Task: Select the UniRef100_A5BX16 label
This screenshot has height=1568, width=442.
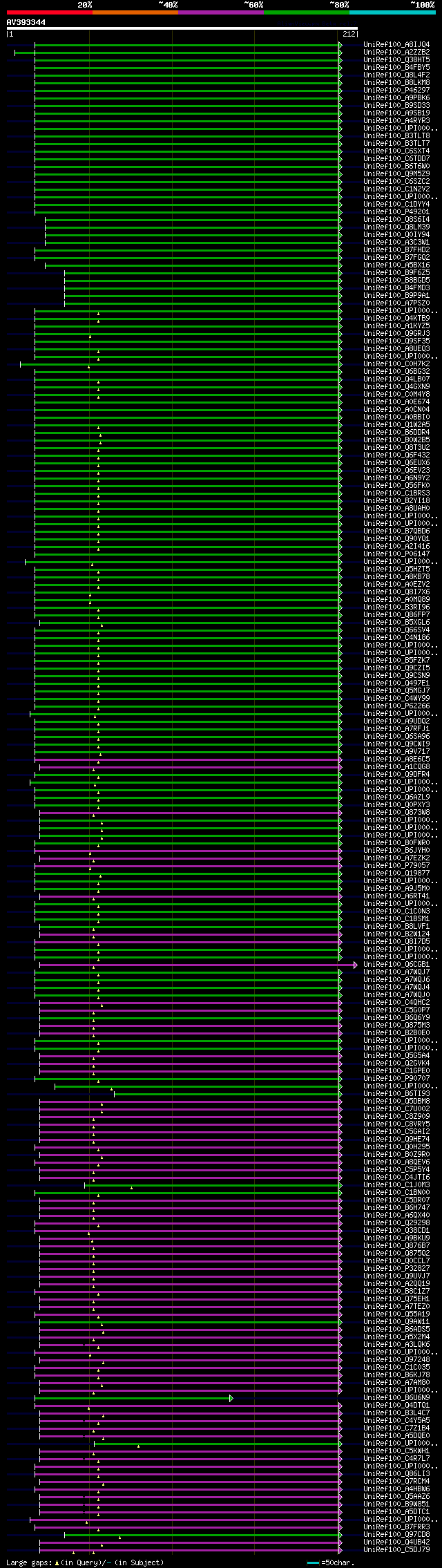Action: point(396,265)
